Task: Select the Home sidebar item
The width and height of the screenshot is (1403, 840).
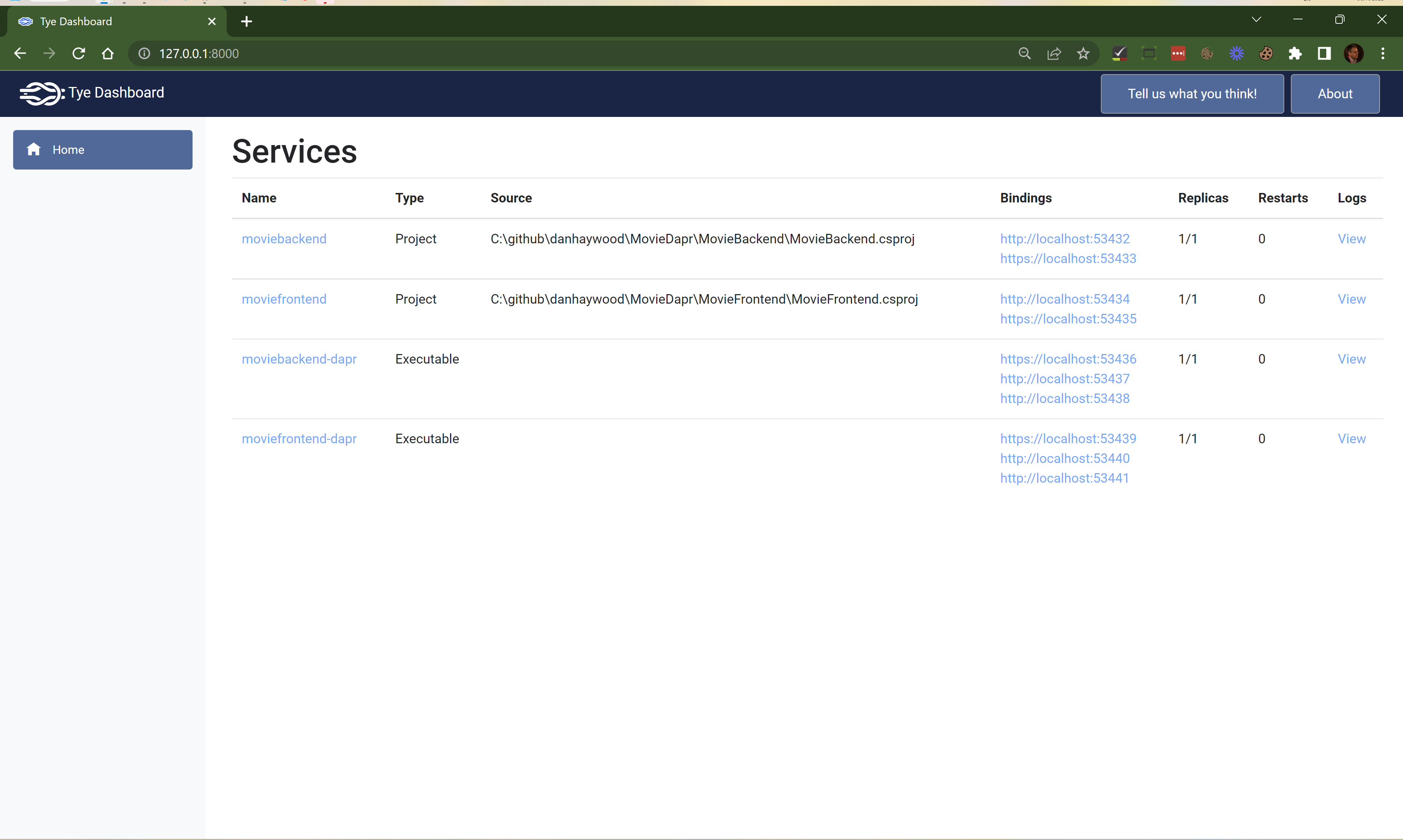Action: coord(102,149)
